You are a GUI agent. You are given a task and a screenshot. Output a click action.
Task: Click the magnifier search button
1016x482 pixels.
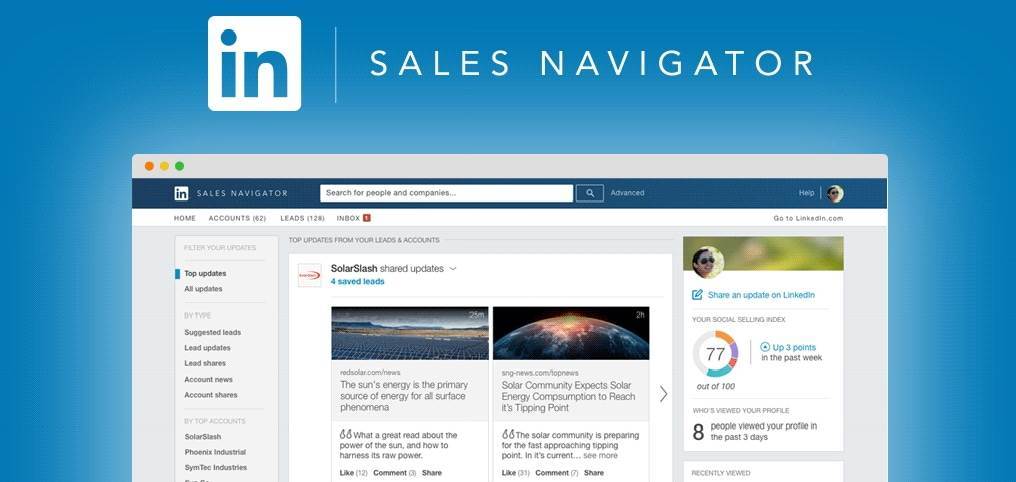(x=590, y=193)
